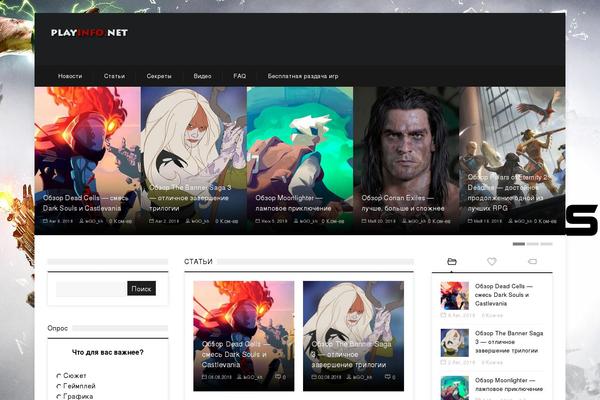Open Dead Cells review slider card
Image resolution: width=600 pixels, height=400 pixels.
pos(88,160)
